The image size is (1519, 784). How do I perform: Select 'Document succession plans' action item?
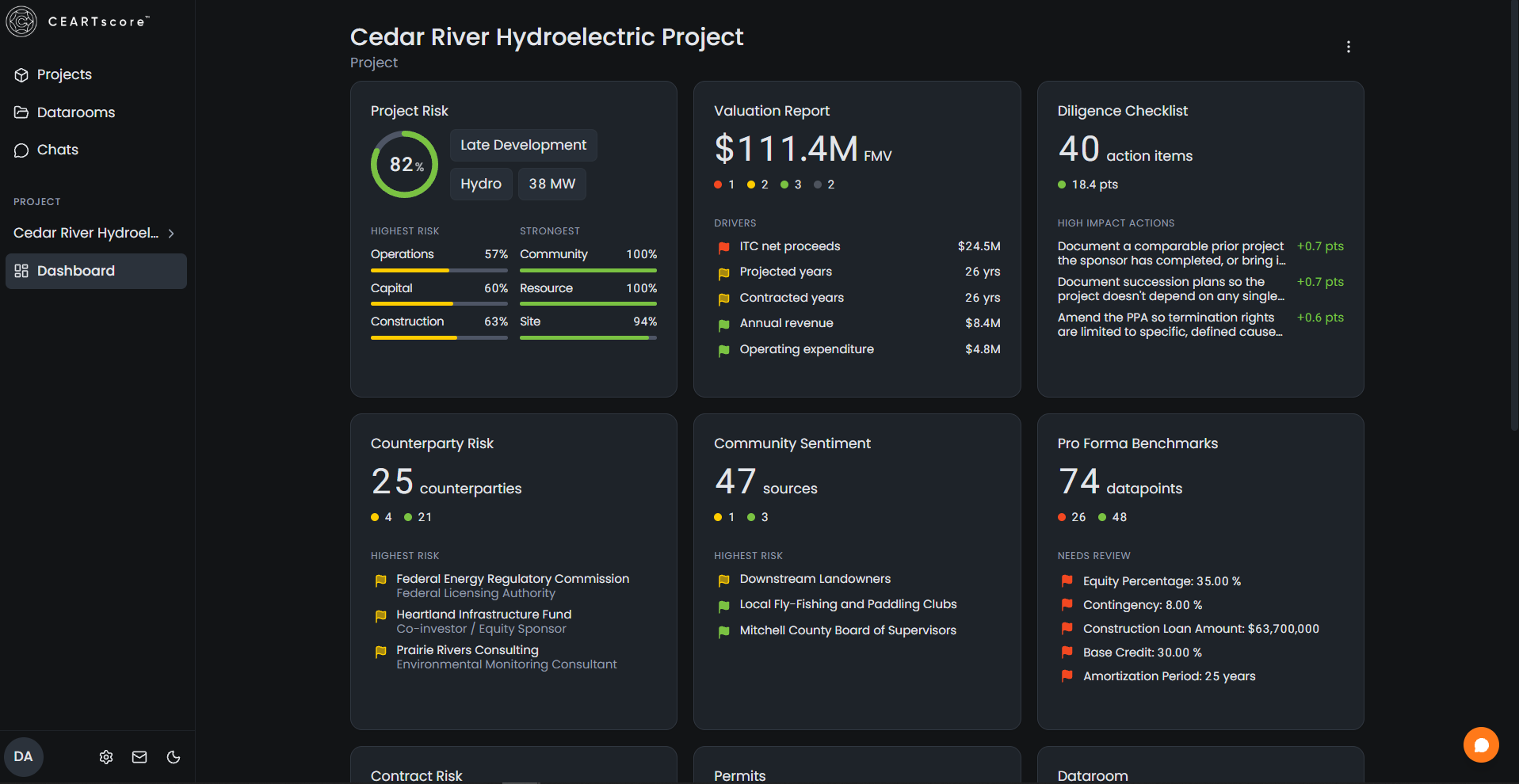[1200, 289]
